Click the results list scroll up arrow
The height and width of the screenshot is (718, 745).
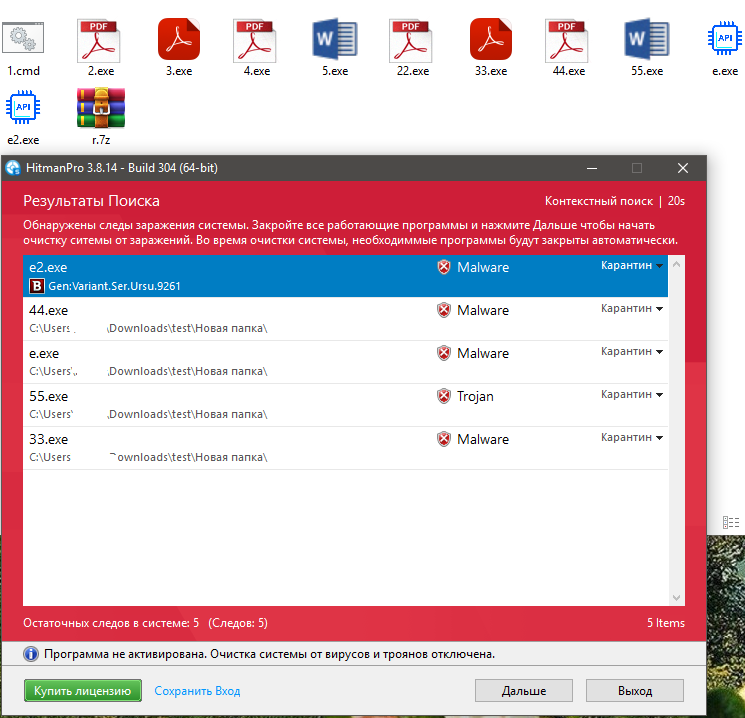[x=677, y=264]
